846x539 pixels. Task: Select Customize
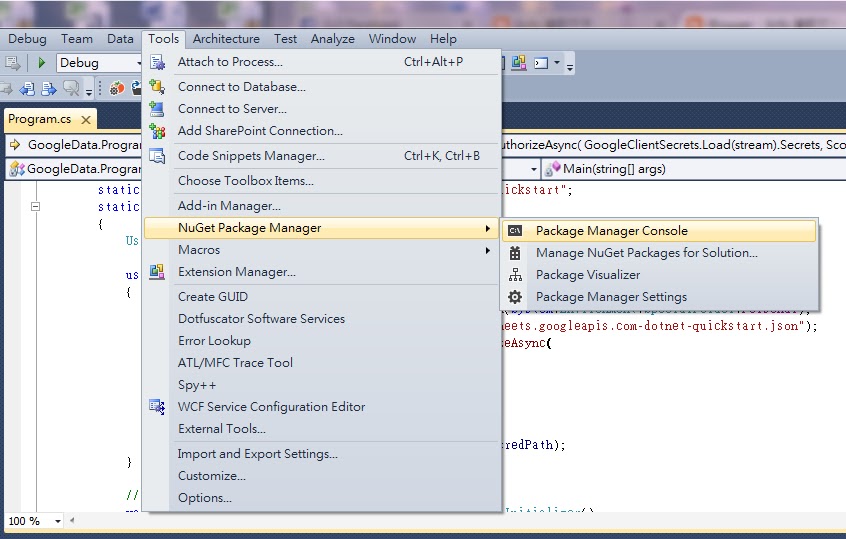[x=322, y=476]
